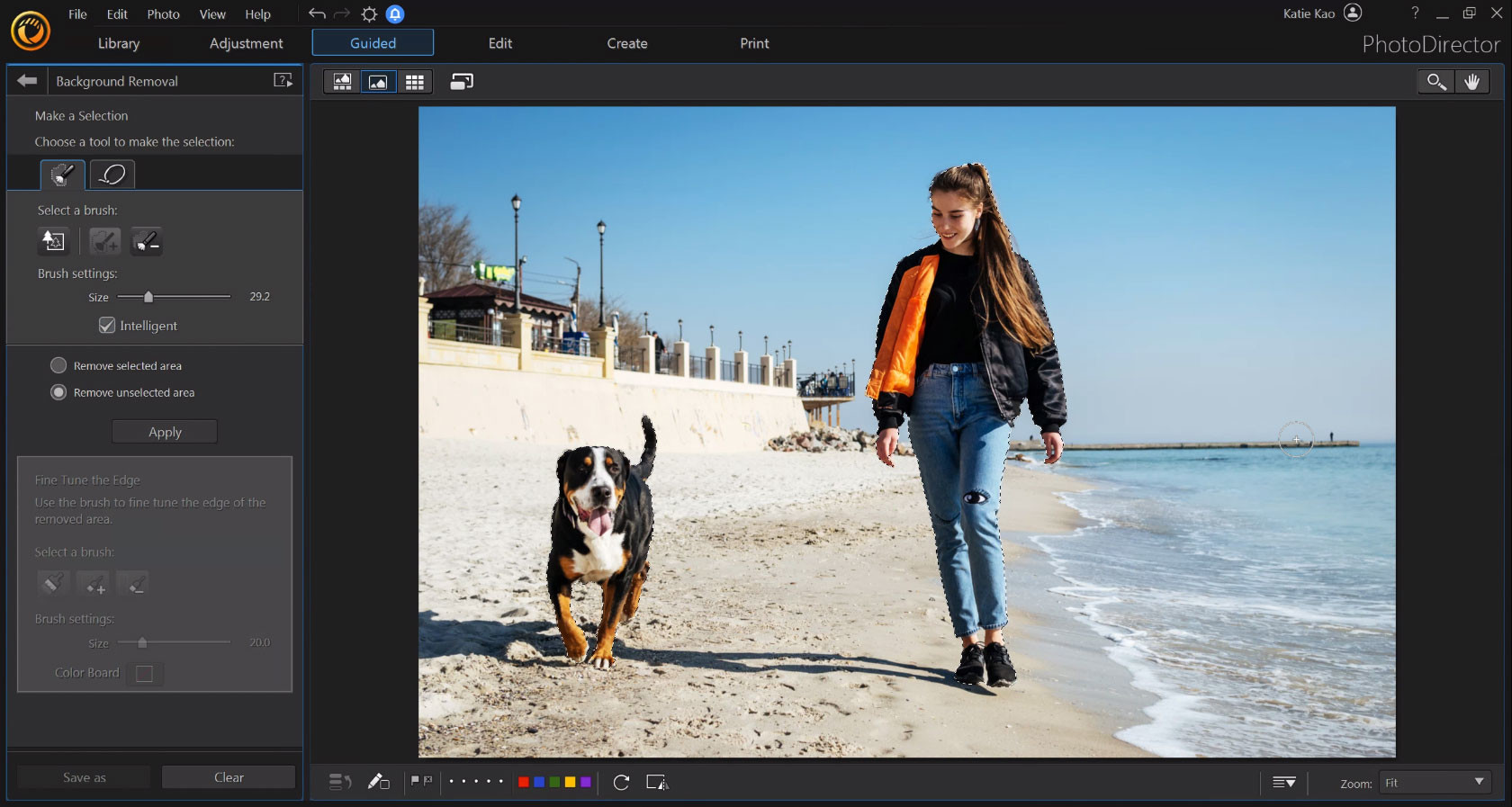Rotate photo using the rotate icon
Viewport: 1512px width, 807px height.
pyautogui.click(x=621, y=782)
